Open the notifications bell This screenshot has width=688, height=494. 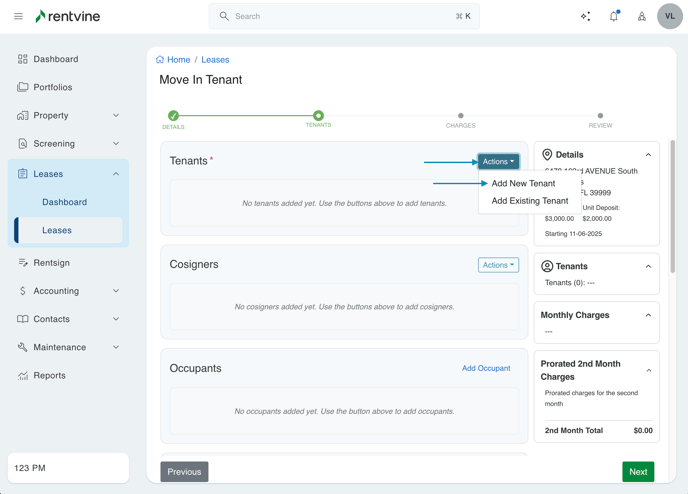(614, 16)
